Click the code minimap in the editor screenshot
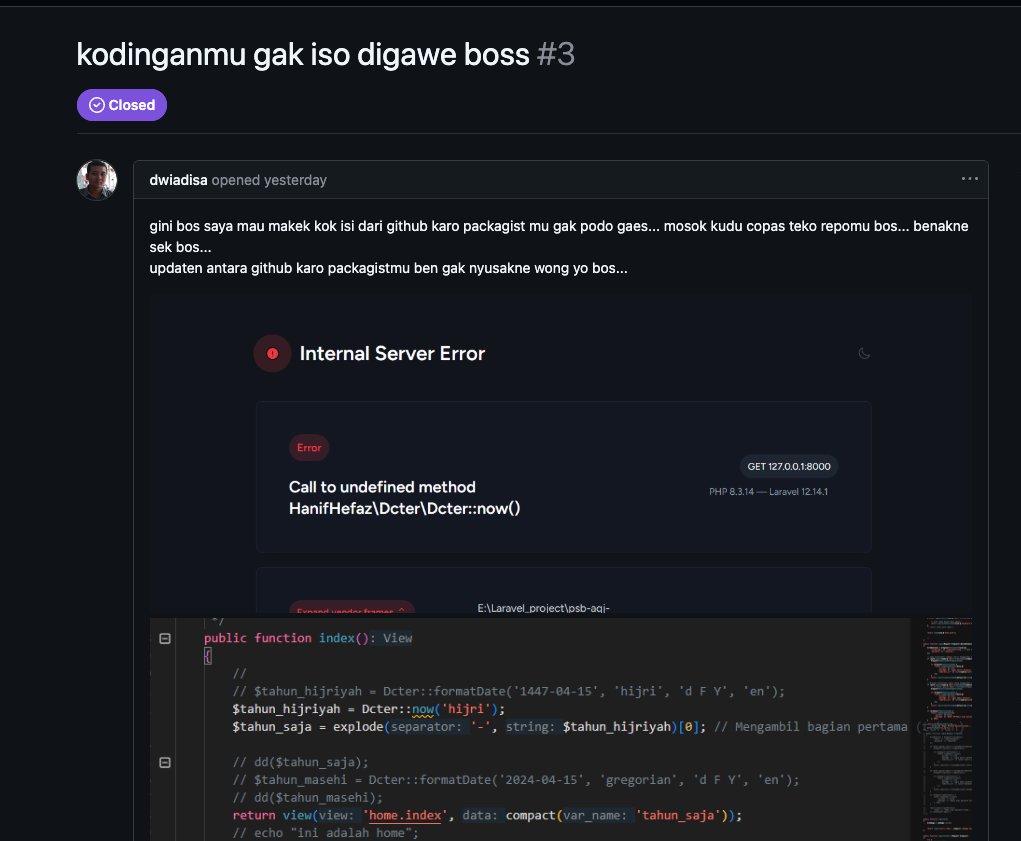This screenshot has width=1021, height=841. click(x=947, y=729)
